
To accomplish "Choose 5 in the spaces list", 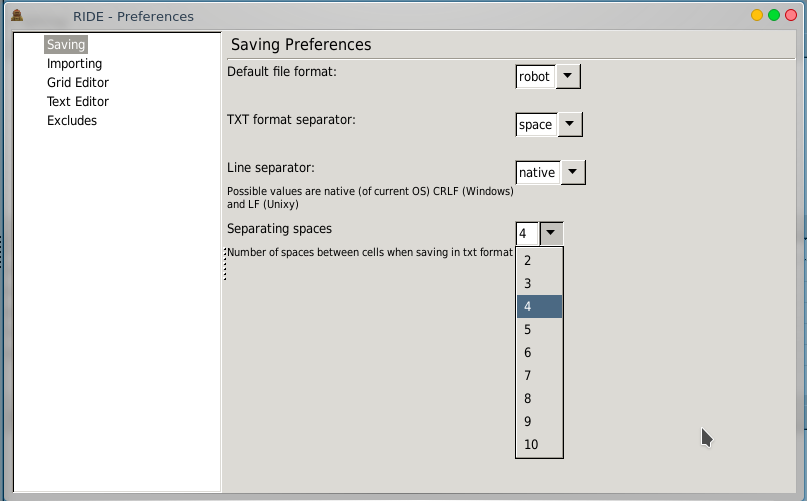I will [x=539, y=330].
